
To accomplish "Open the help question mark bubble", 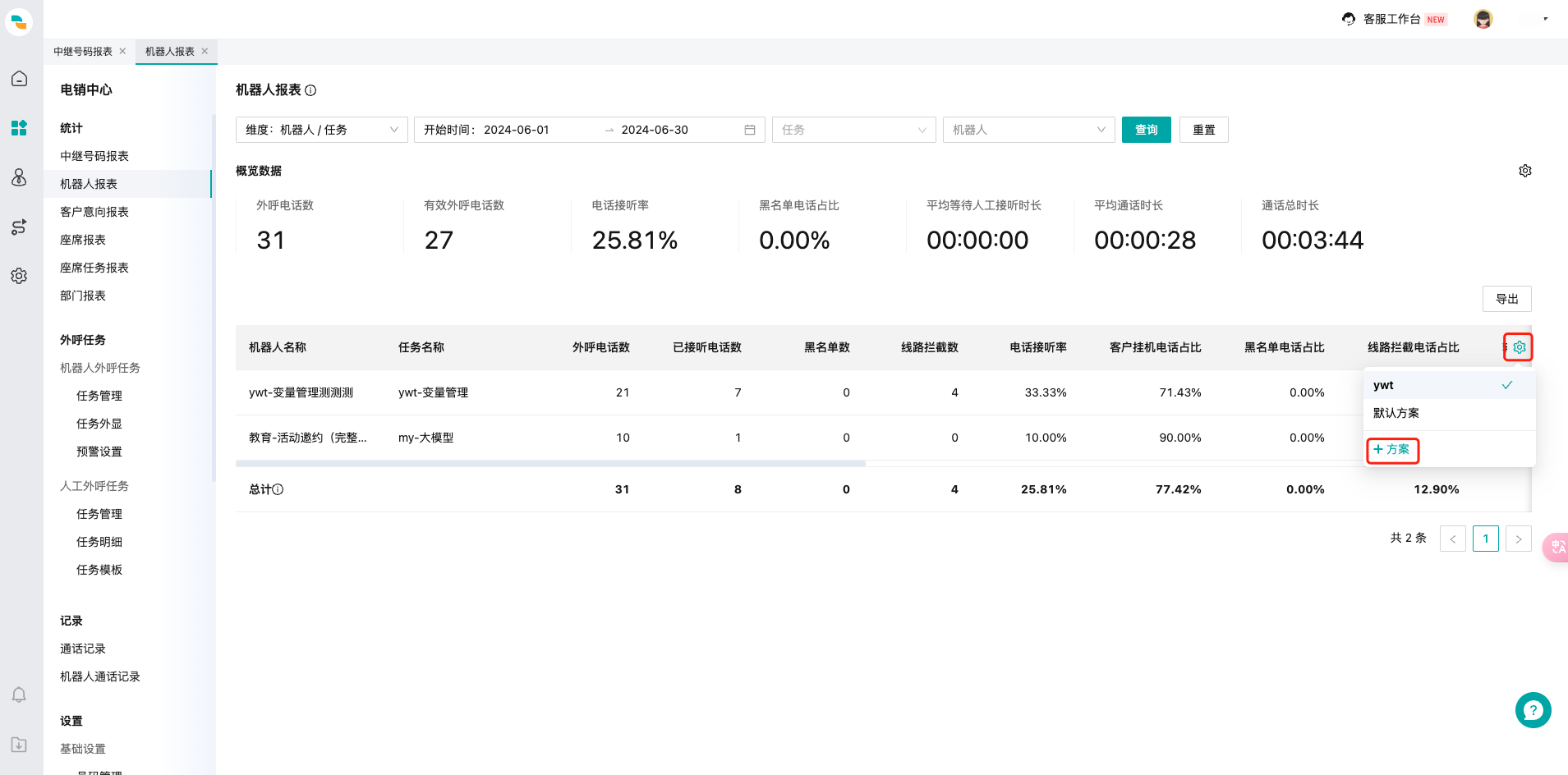I will click(x=1533, y=710).
